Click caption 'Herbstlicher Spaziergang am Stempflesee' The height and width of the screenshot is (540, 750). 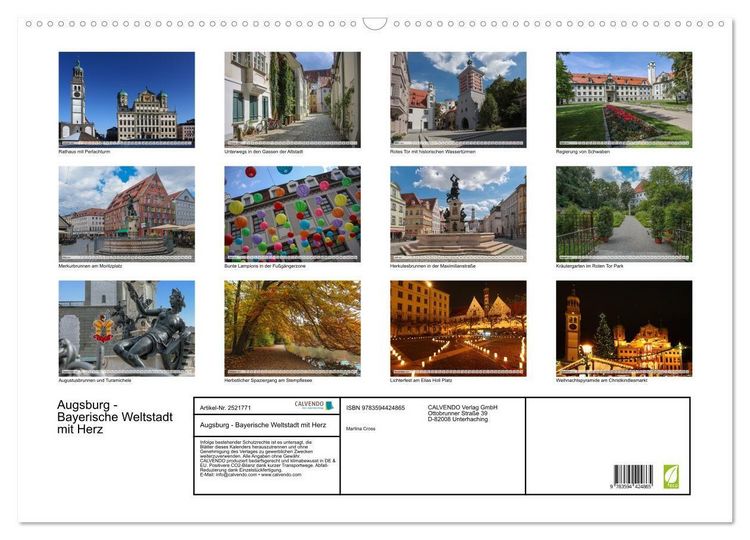tap(268, 380)
